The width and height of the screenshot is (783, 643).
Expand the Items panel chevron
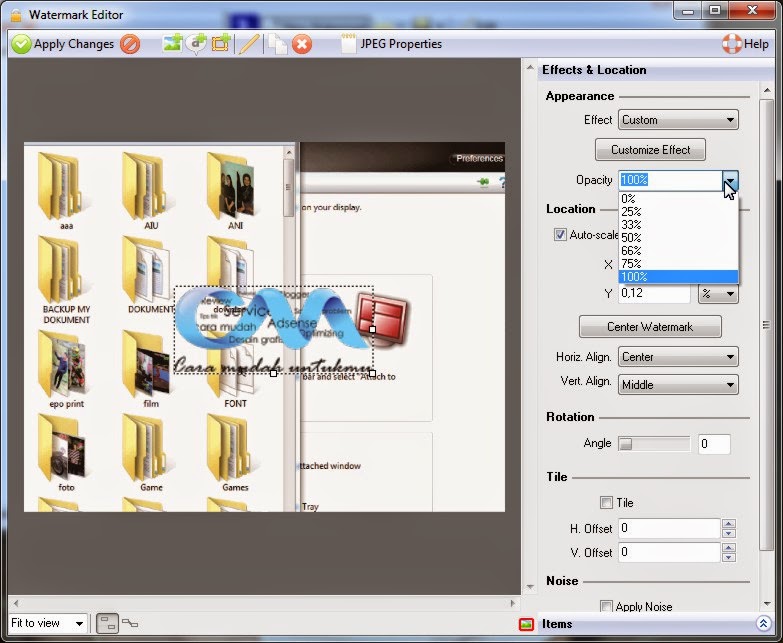764,624
